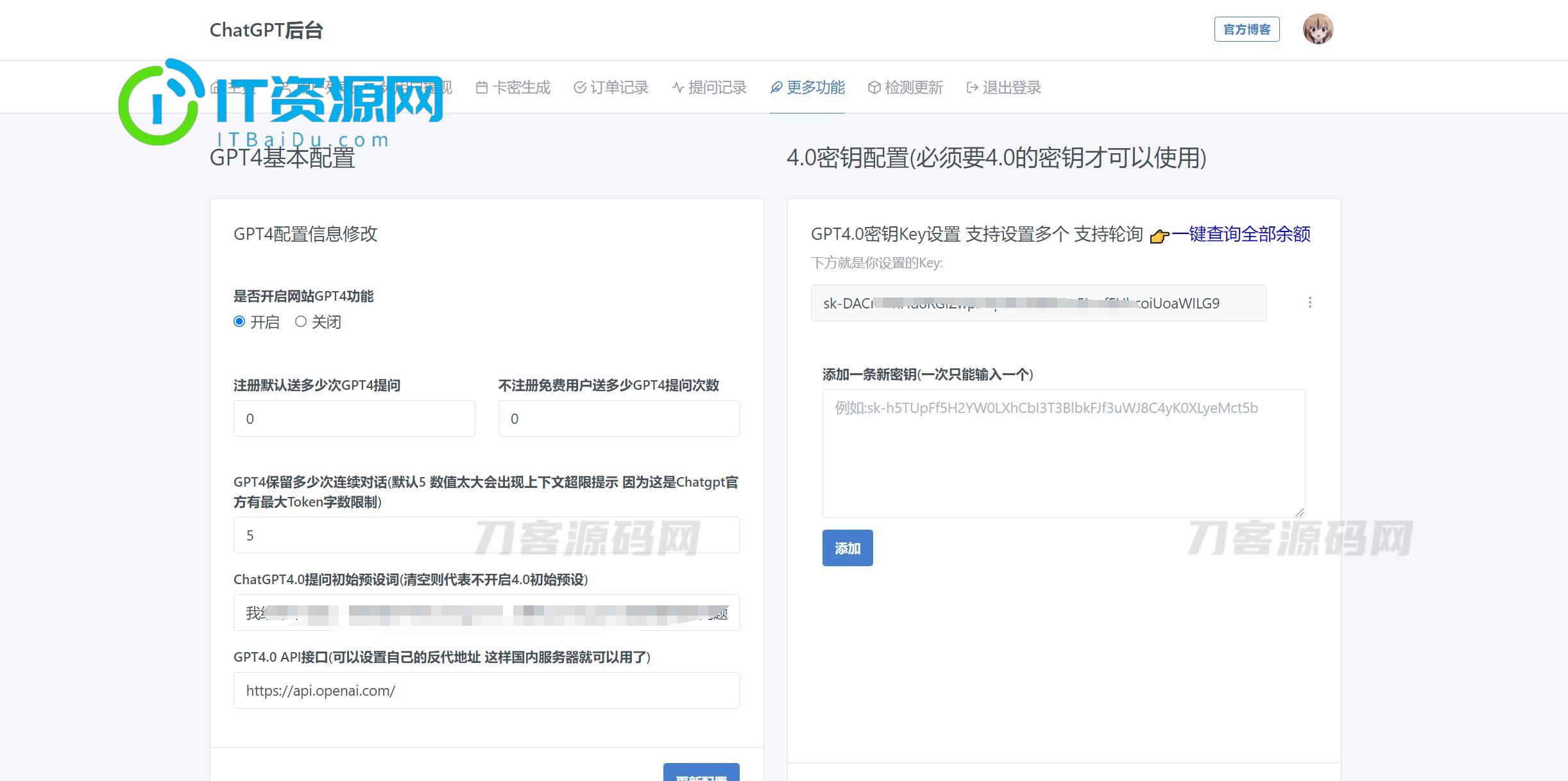The height and width of the screenshot is (781, 1568).
Task: Click the 一键查询全部余额 link
Action: (x=1241, y=234)
